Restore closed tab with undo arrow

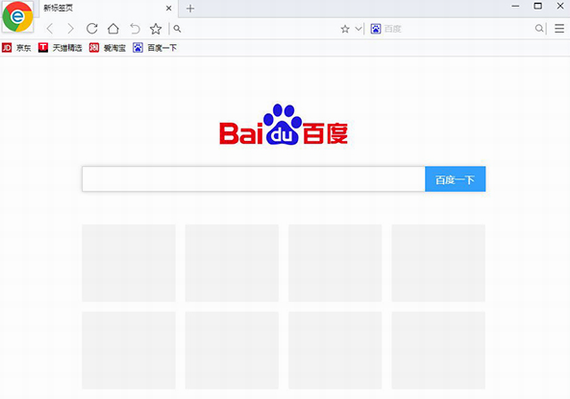pos(135,29)
